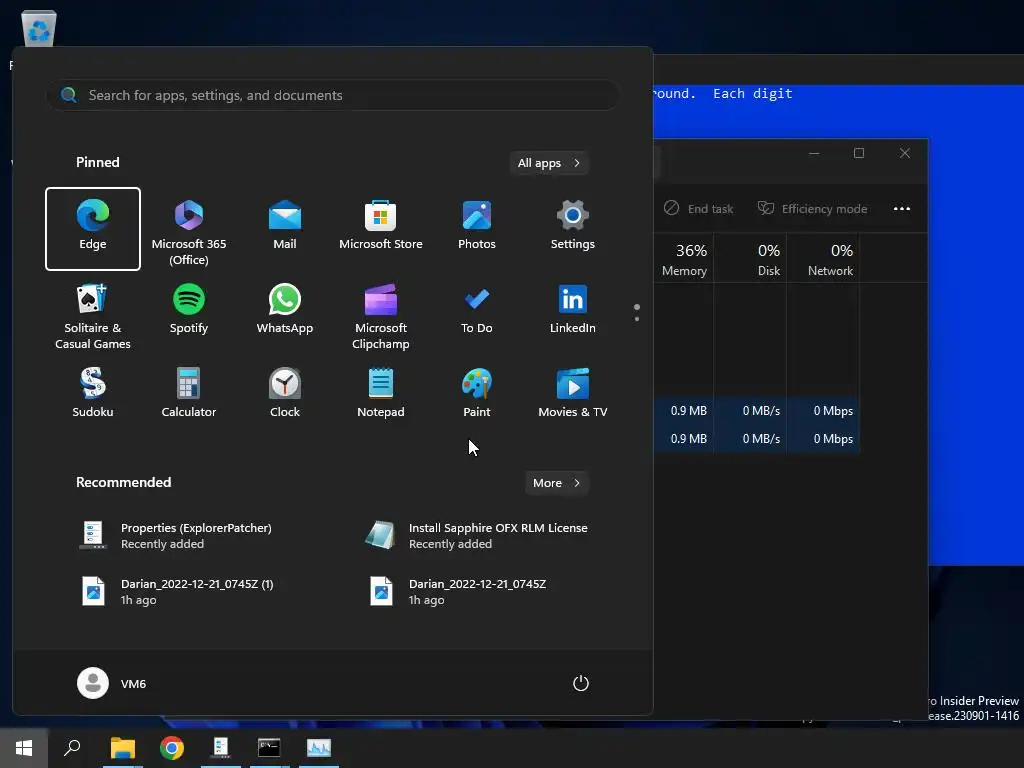Open Task Manager's three-dot more options

[902, 209]
